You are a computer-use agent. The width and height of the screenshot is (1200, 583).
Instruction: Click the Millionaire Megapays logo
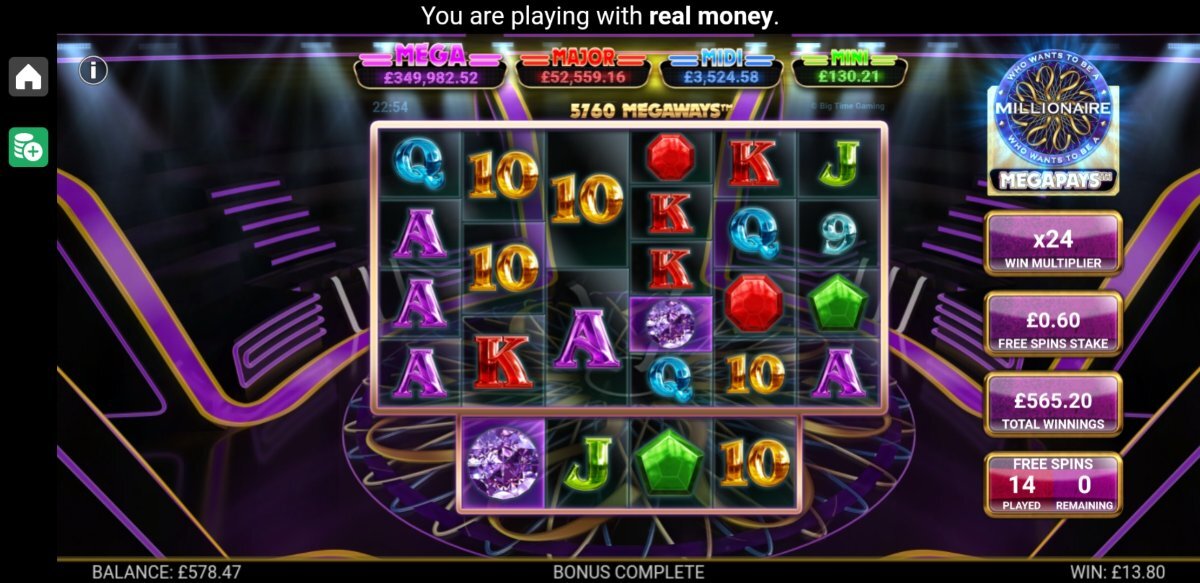[x=1052, y=136]
